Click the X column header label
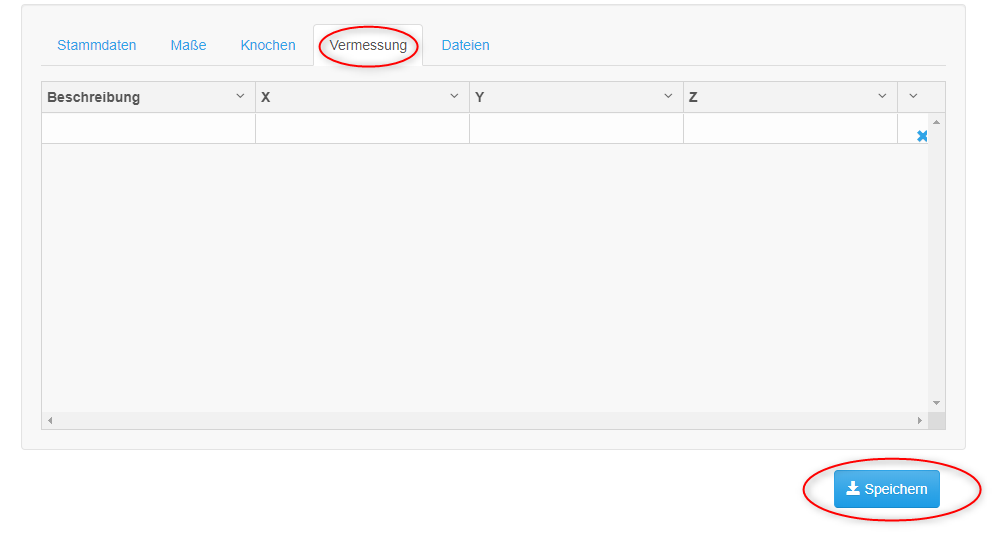Screen dimensions: 1008x538 pos(266,97)
